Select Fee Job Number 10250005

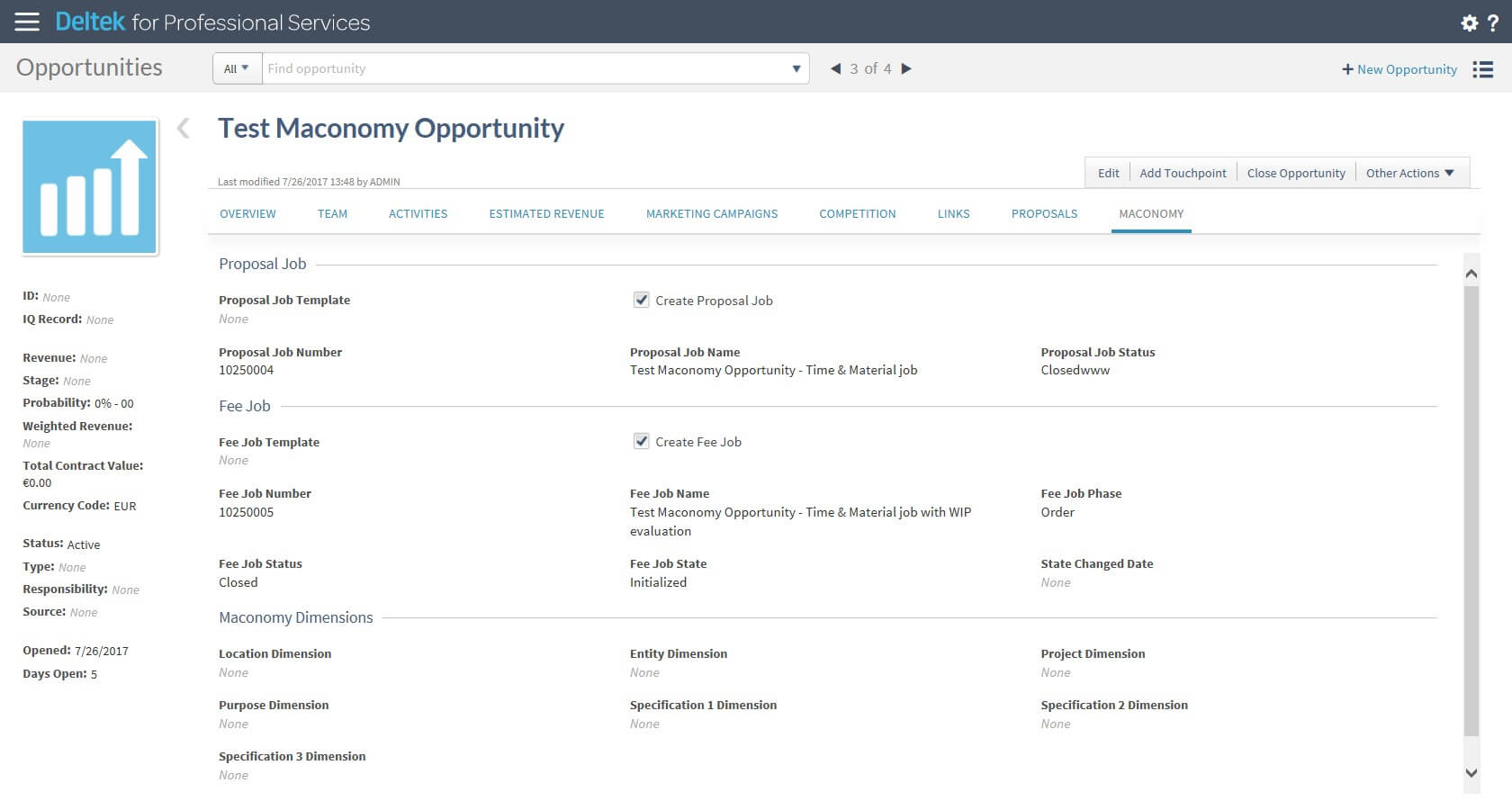(246, 512)
